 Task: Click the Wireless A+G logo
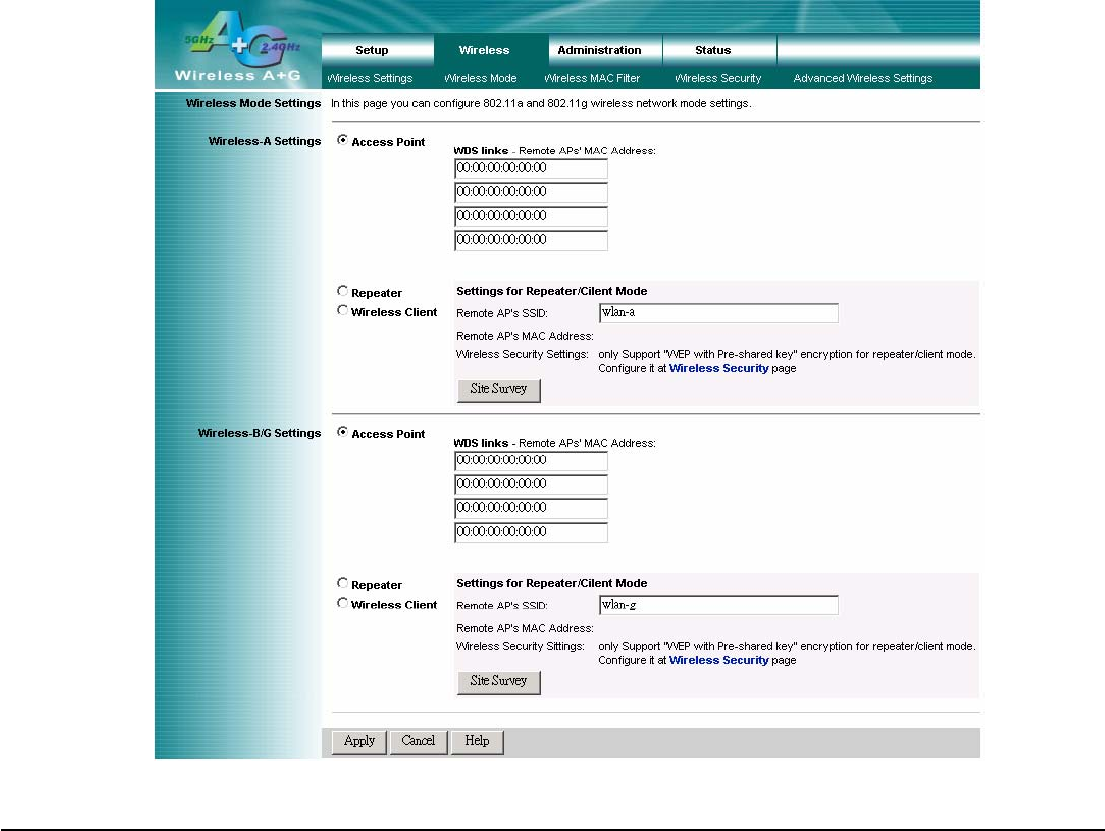pos(240,47)
